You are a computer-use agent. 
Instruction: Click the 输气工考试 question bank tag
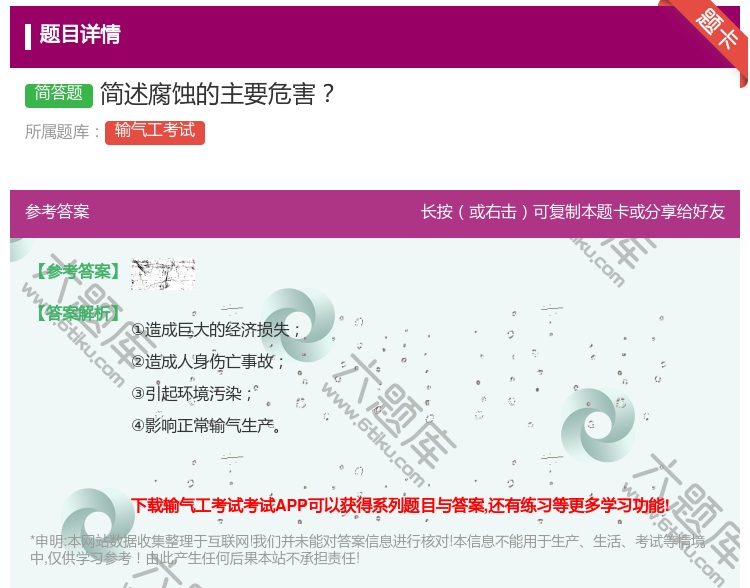[x=154, y=132]
